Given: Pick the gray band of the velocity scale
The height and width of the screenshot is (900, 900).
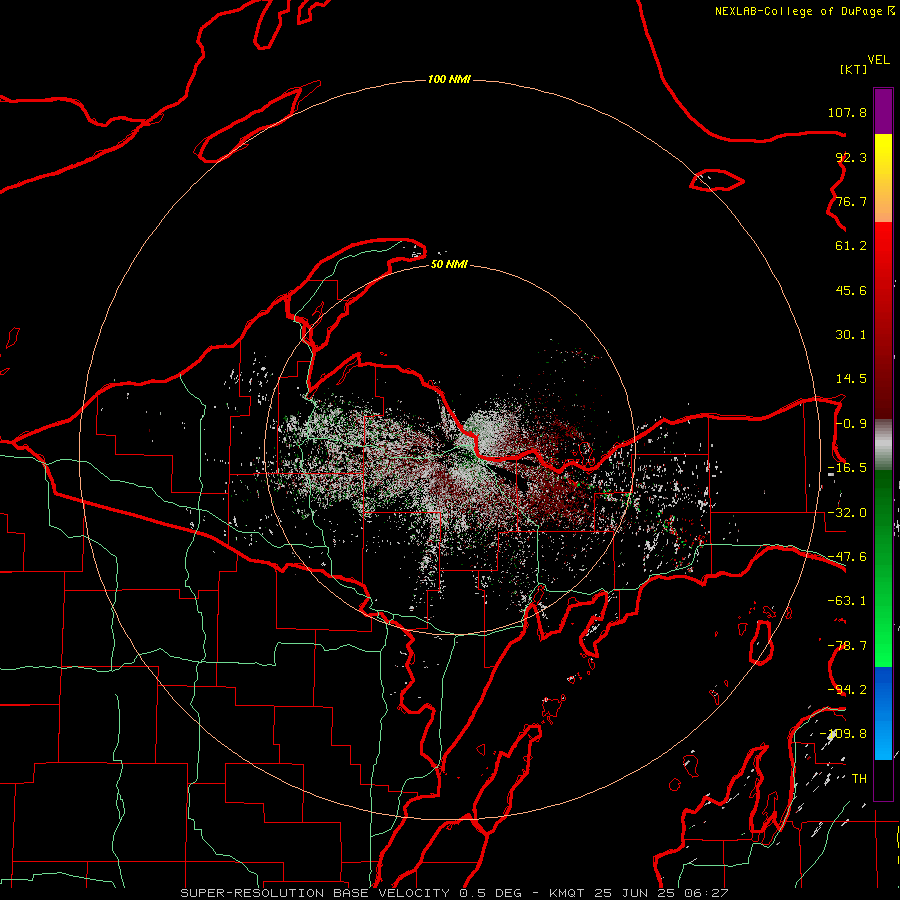Looking at the screenshot, I should [883, 442].
